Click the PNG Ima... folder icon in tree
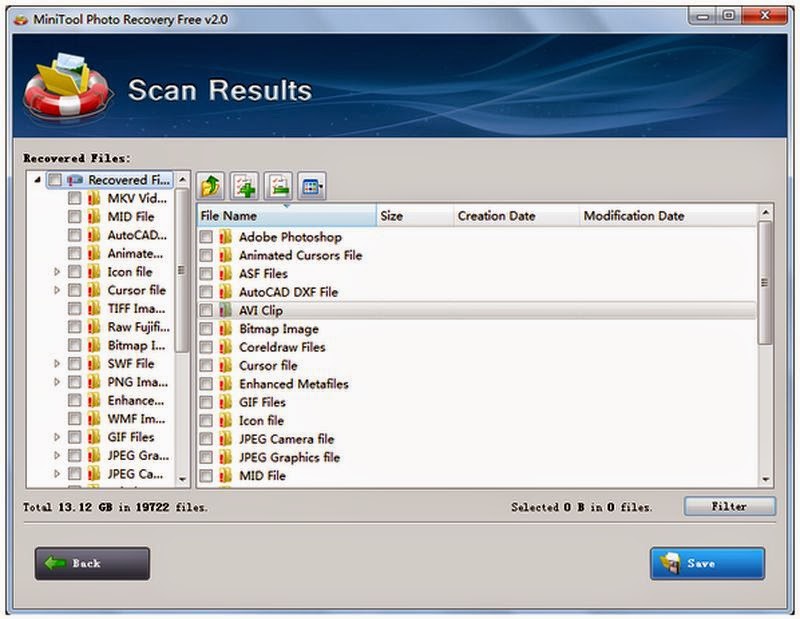Image resolution: width=800 pixels, height=619 pixels. tap(94, 382)
